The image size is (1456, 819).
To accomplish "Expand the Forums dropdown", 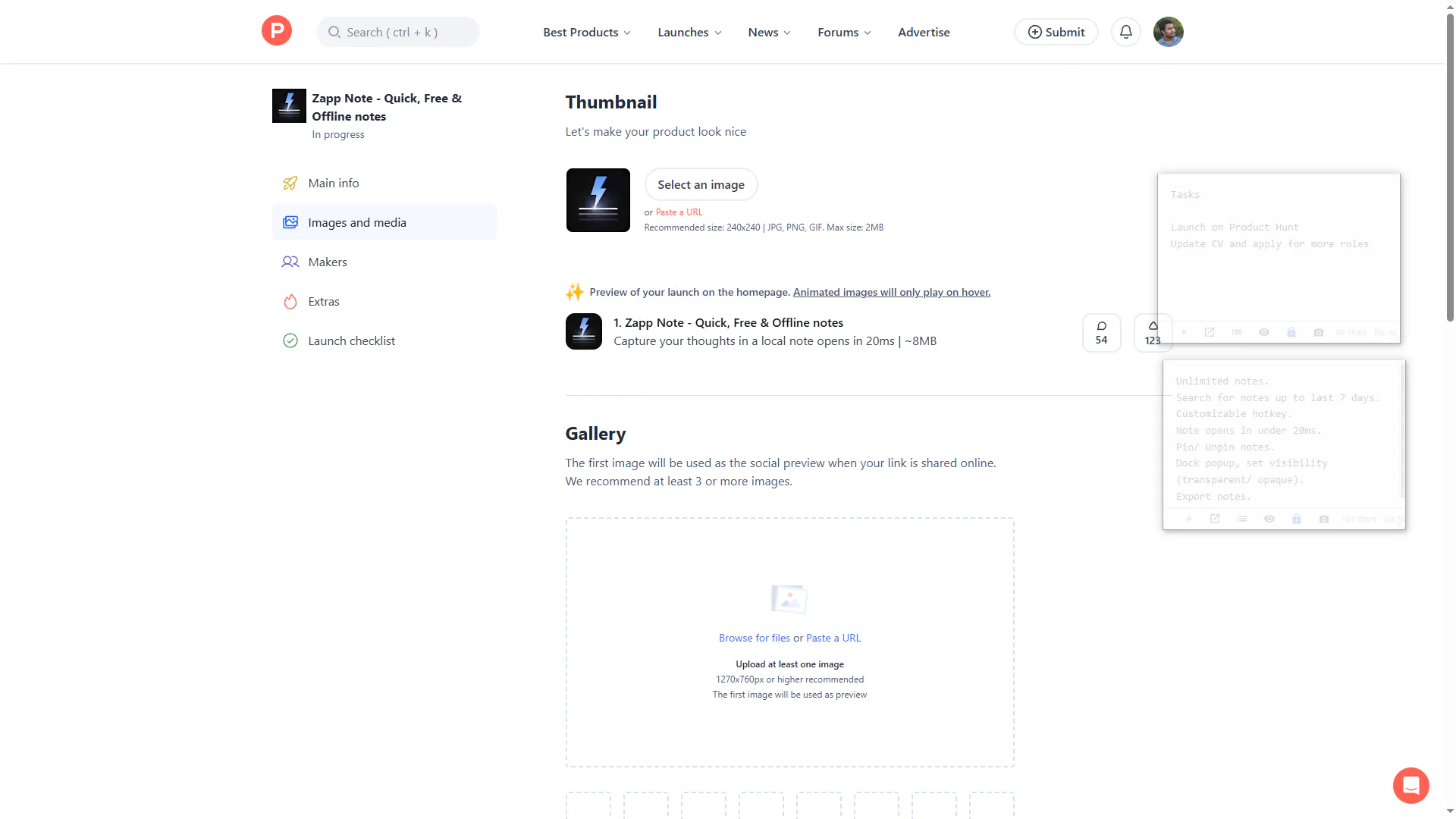I will tap(844, 32).
